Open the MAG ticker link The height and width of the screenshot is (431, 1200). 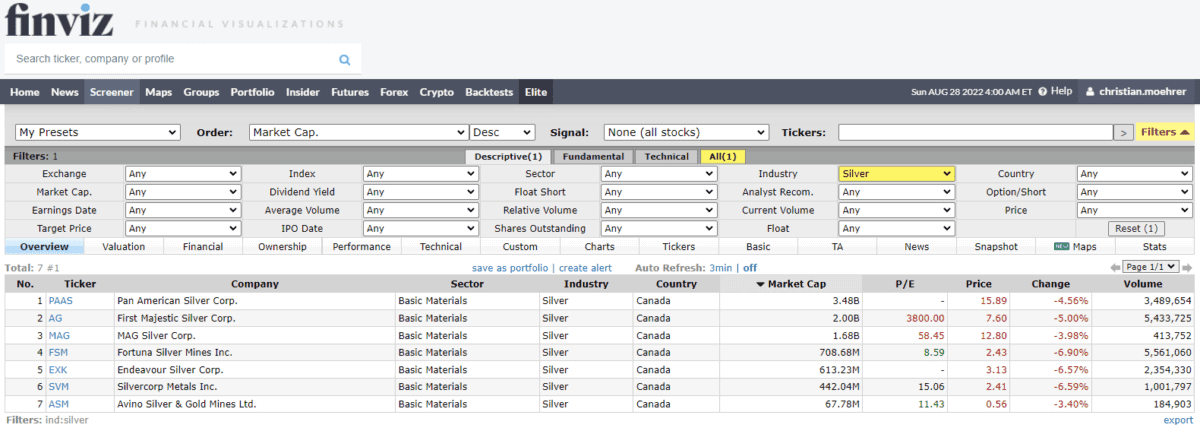[x=59, y=335]
